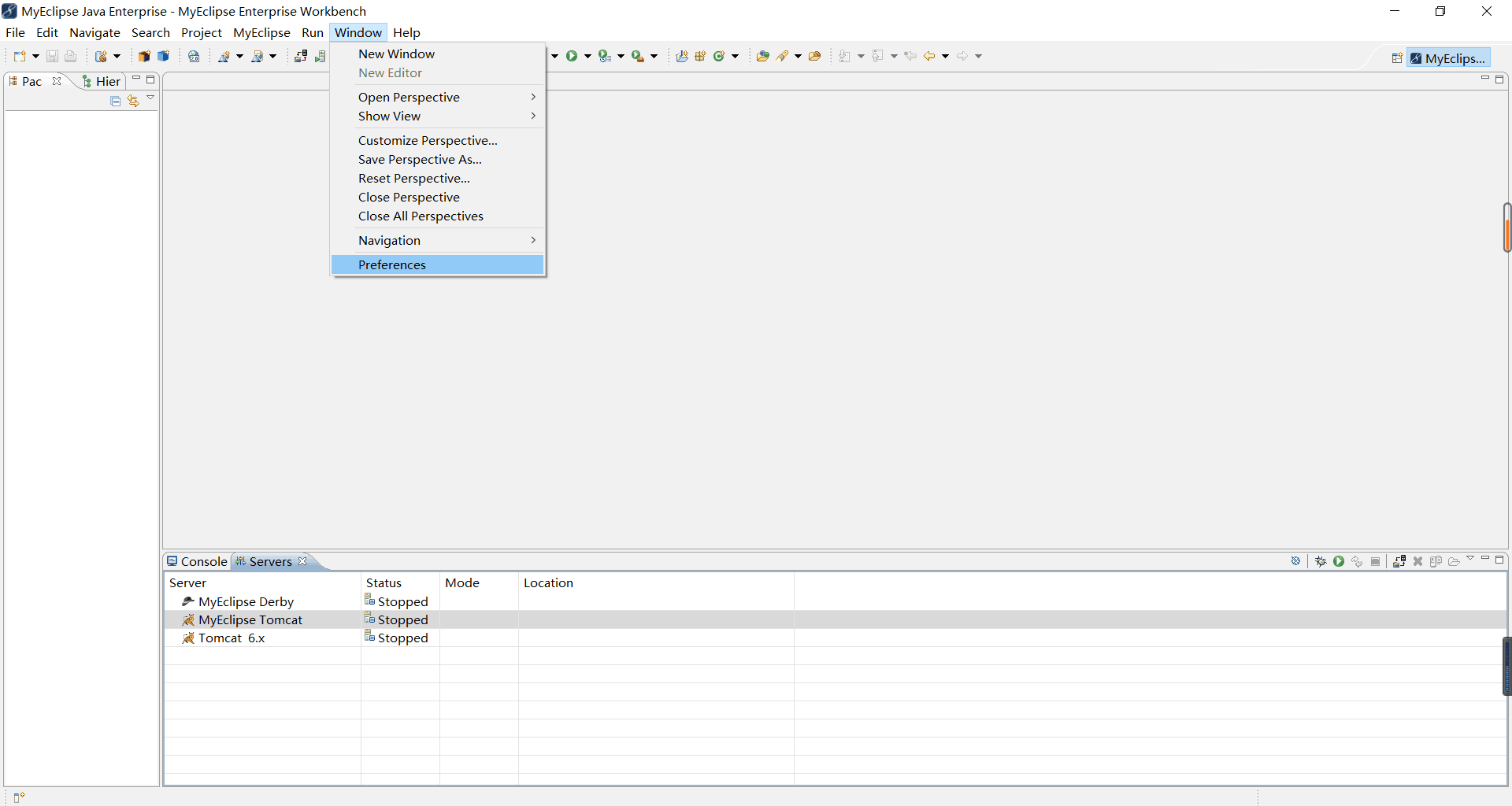The width and height of the screenshot is (1512, 806).
Task: Click the MyEclipse perspective button
Action: [x=1449, y=57]
